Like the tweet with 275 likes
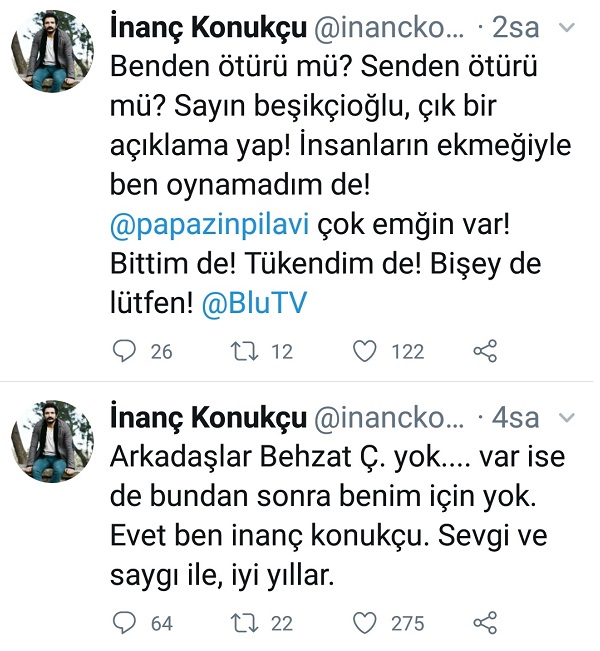The width and height of the screenshot is (600, 651). pyautogui.click(x=367, y=623)
